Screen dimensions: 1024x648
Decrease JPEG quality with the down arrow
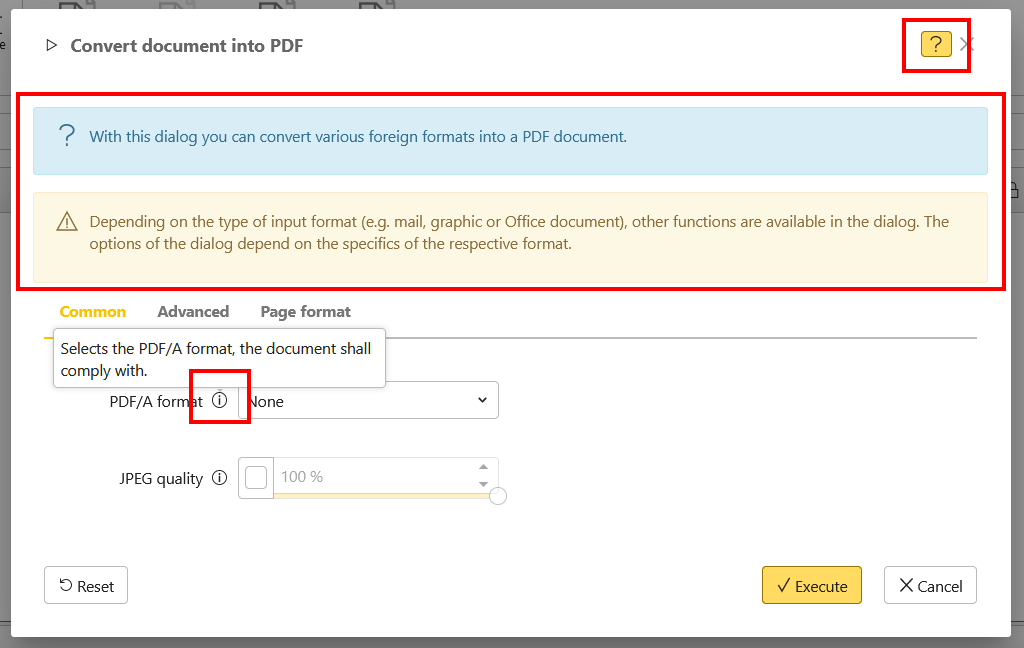tap(483, 484)
